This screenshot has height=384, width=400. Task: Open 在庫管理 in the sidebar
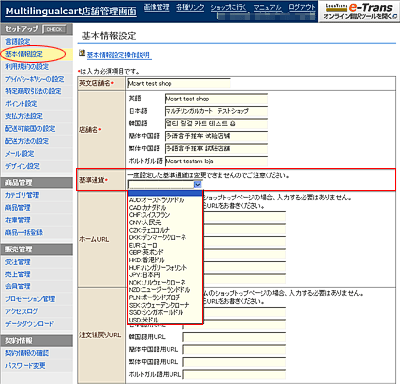(x=18, y=220)
